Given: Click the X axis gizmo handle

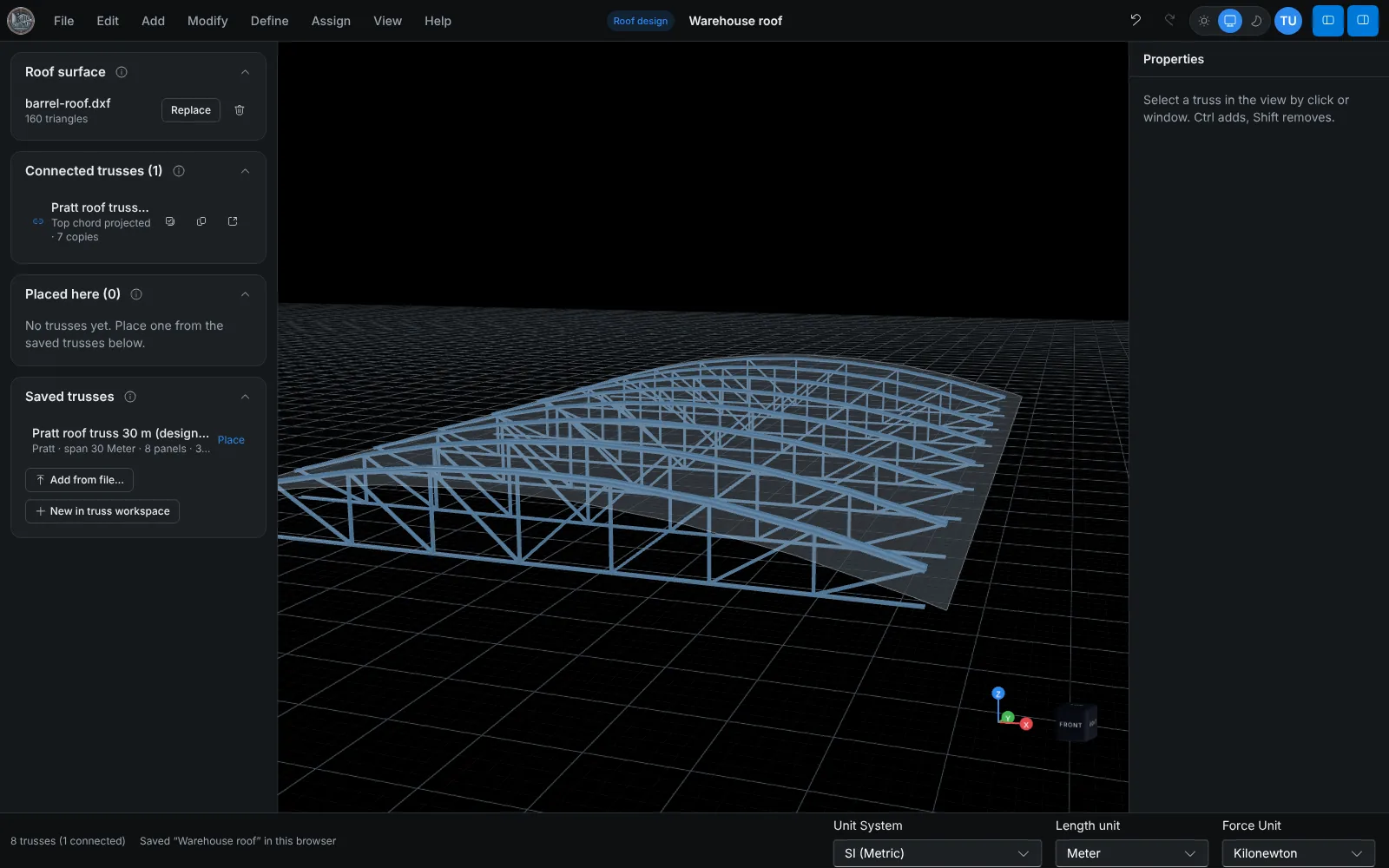Looking at the screenshot, I should pyautogui.click(x=1026, y=724).
